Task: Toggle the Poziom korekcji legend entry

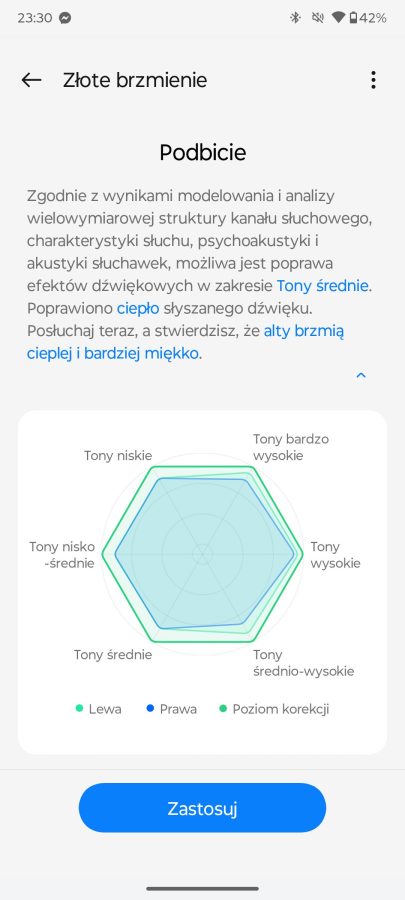Action: click(274, 709)
